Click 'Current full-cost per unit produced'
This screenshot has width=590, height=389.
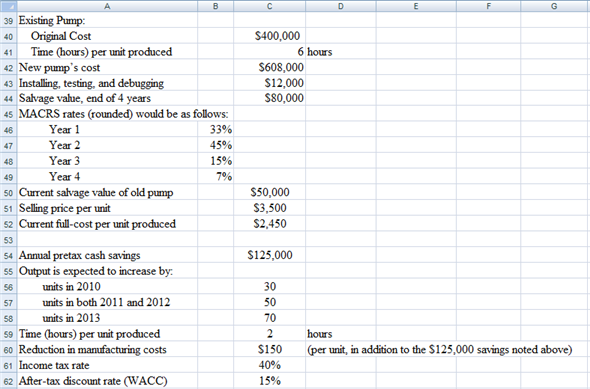pos(107,224)
